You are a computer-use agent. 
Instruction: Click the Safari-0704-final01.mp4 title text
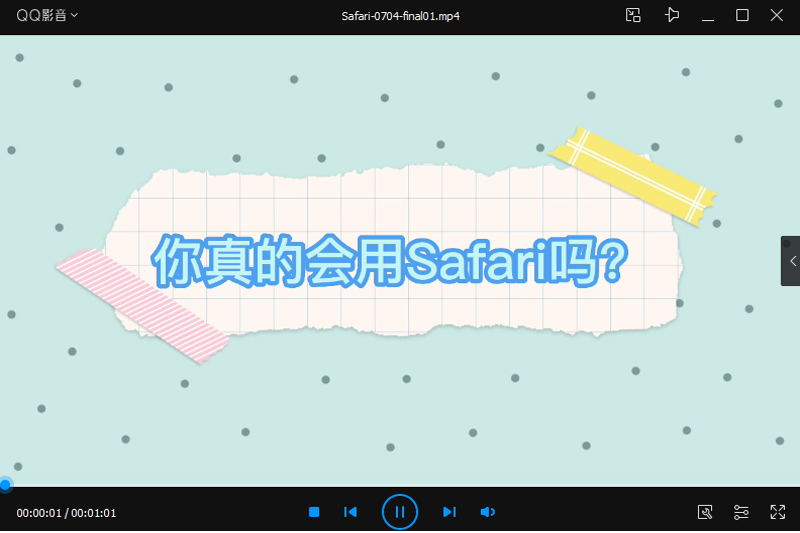[x=400, y=16]
